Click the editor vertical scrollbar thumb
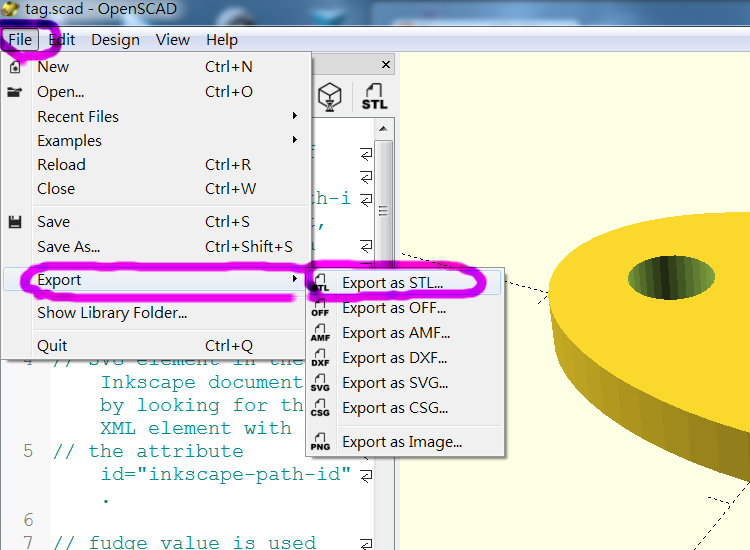The width and height of the screenshot is (750, 550). click(383, 210)
